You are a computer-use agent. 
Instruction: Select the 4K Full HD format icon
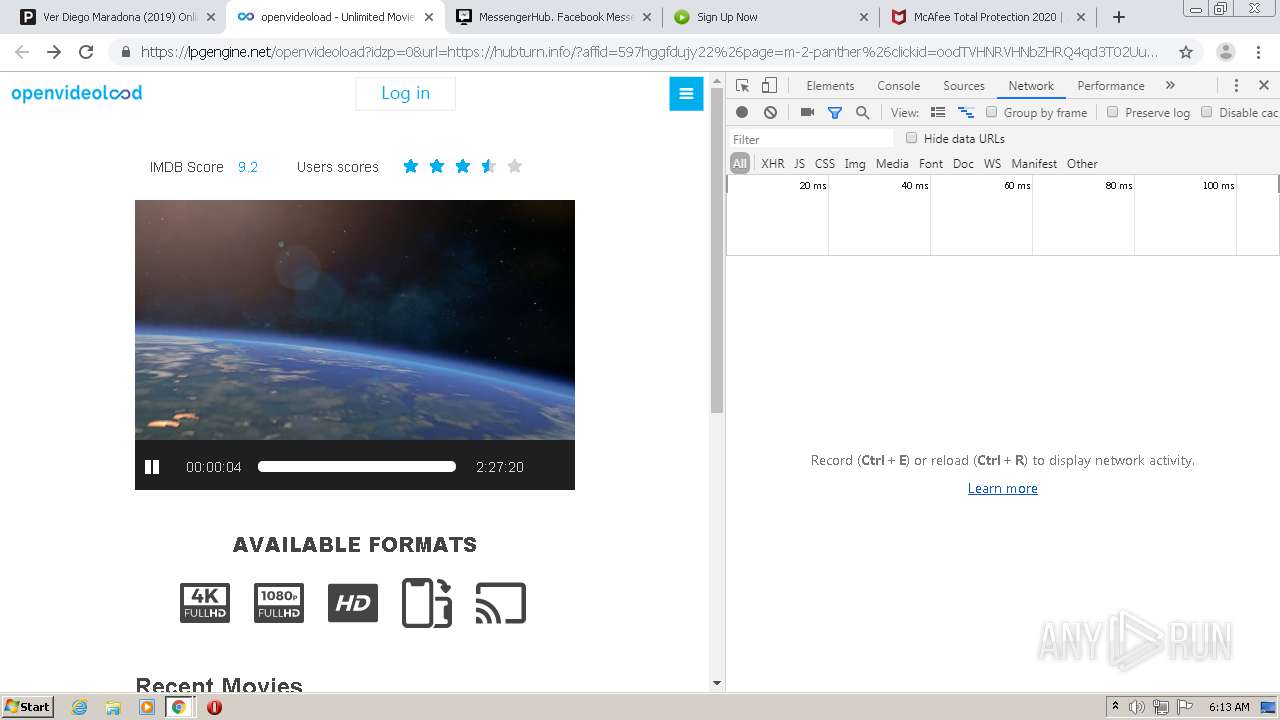(205, 603)
